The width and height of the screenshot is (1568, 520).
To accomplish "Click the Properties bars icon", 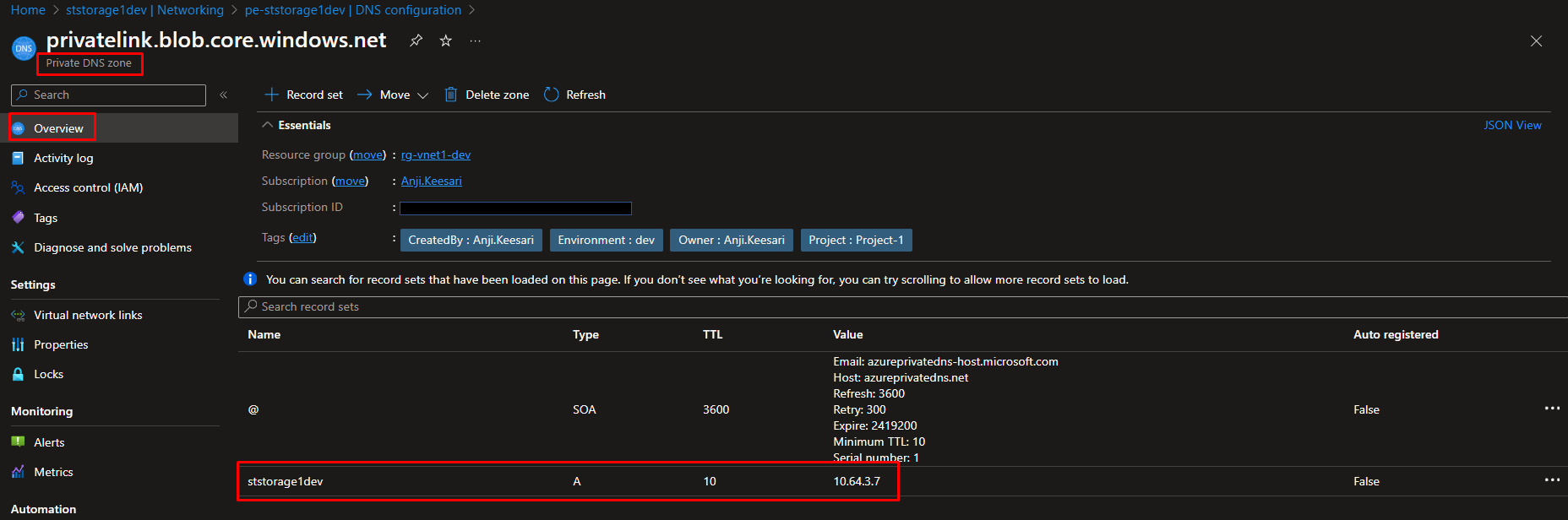I will tap(18, 344).
